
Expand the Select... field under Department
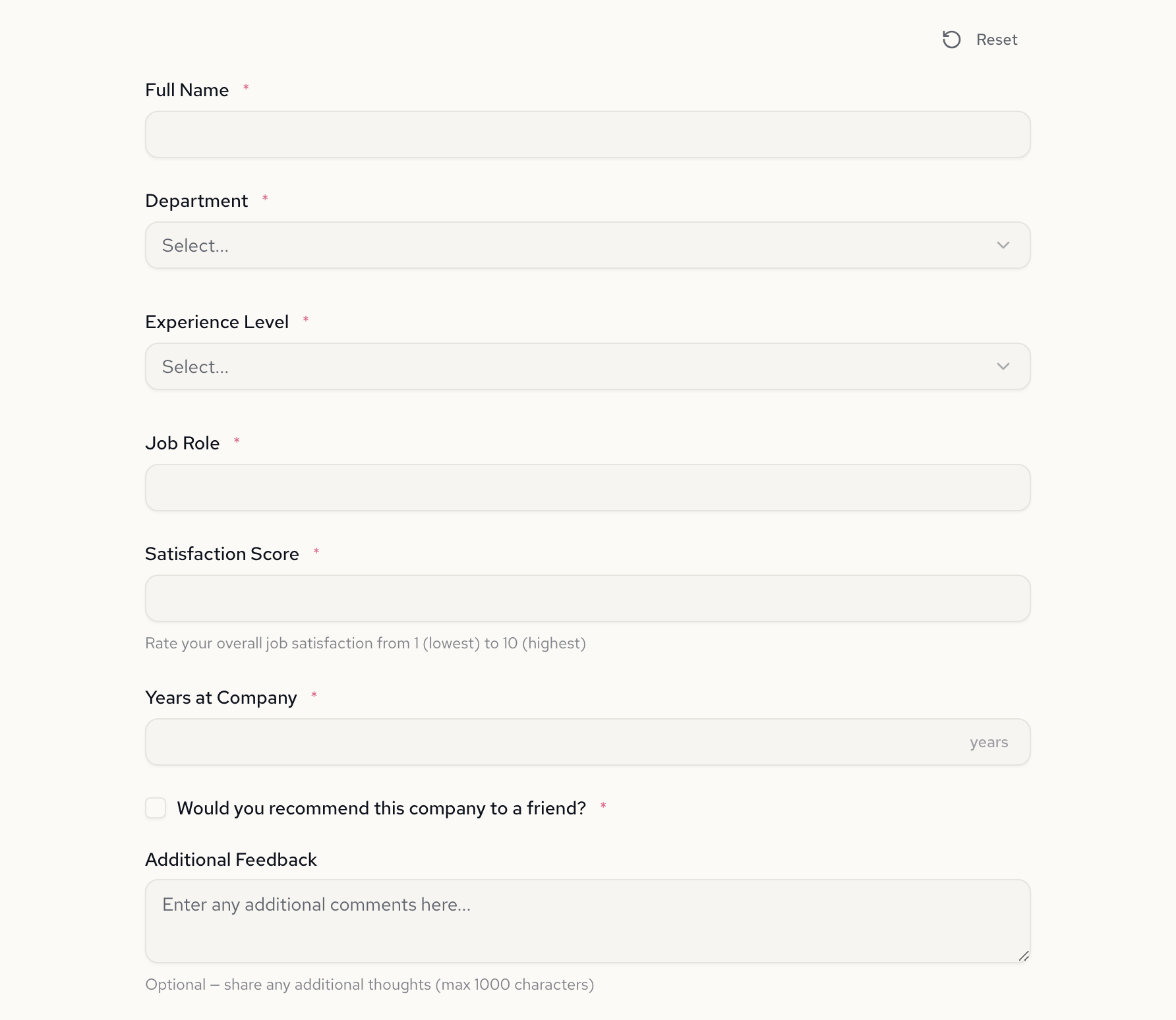(587, 245)
